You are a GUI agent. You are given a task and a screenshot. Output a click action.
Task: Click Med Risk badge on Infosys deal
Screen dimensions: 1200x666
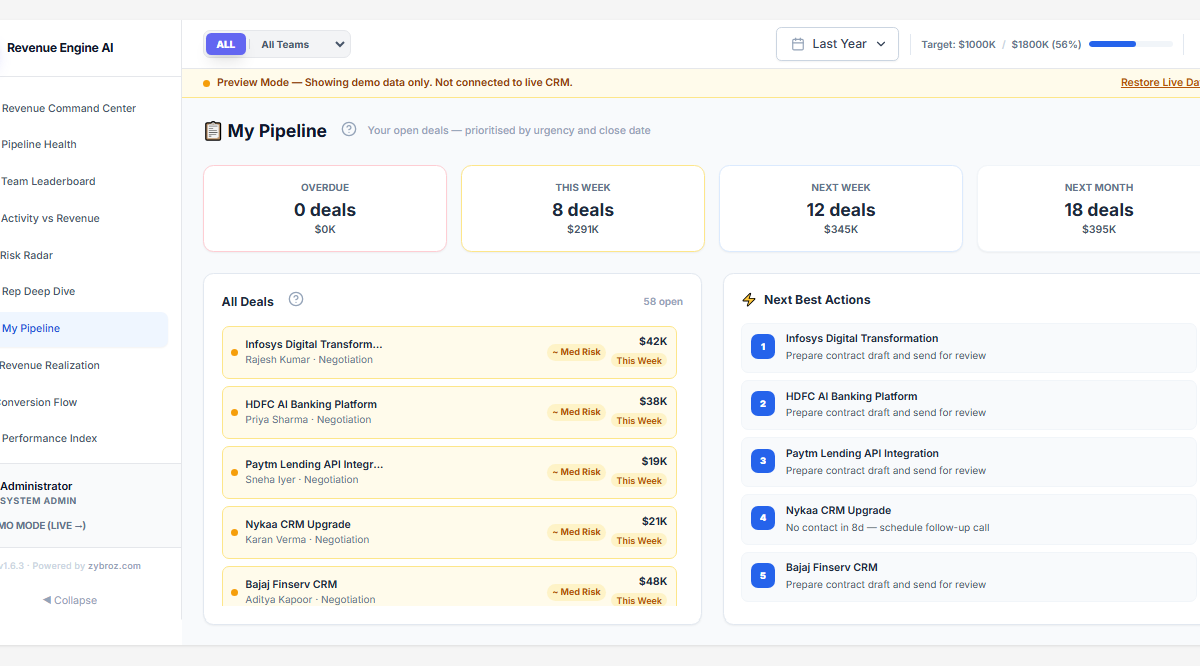click(577, 352)
